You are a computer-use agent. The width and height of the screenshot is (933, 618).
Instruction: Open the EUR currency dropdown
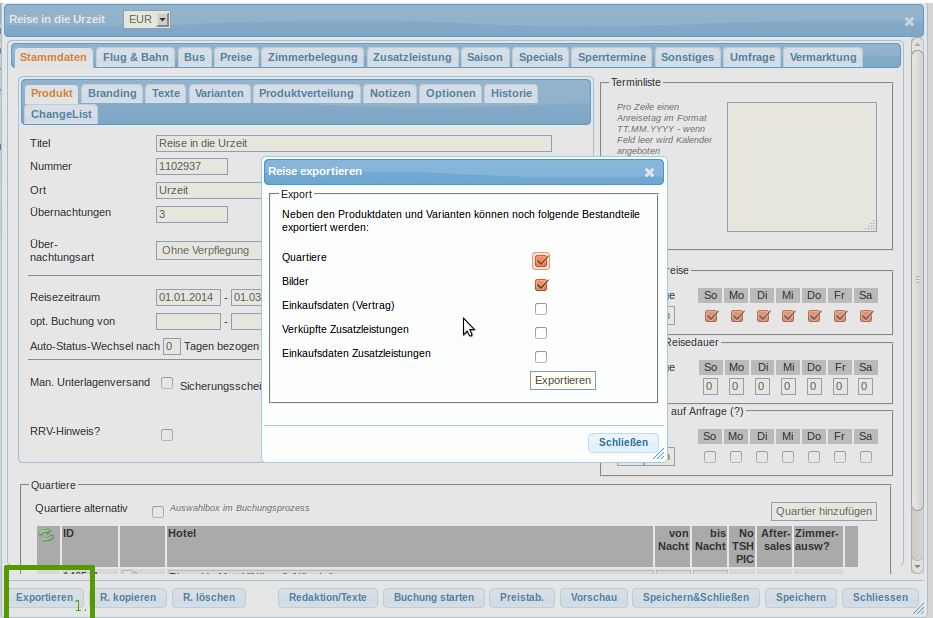[147, 20]
